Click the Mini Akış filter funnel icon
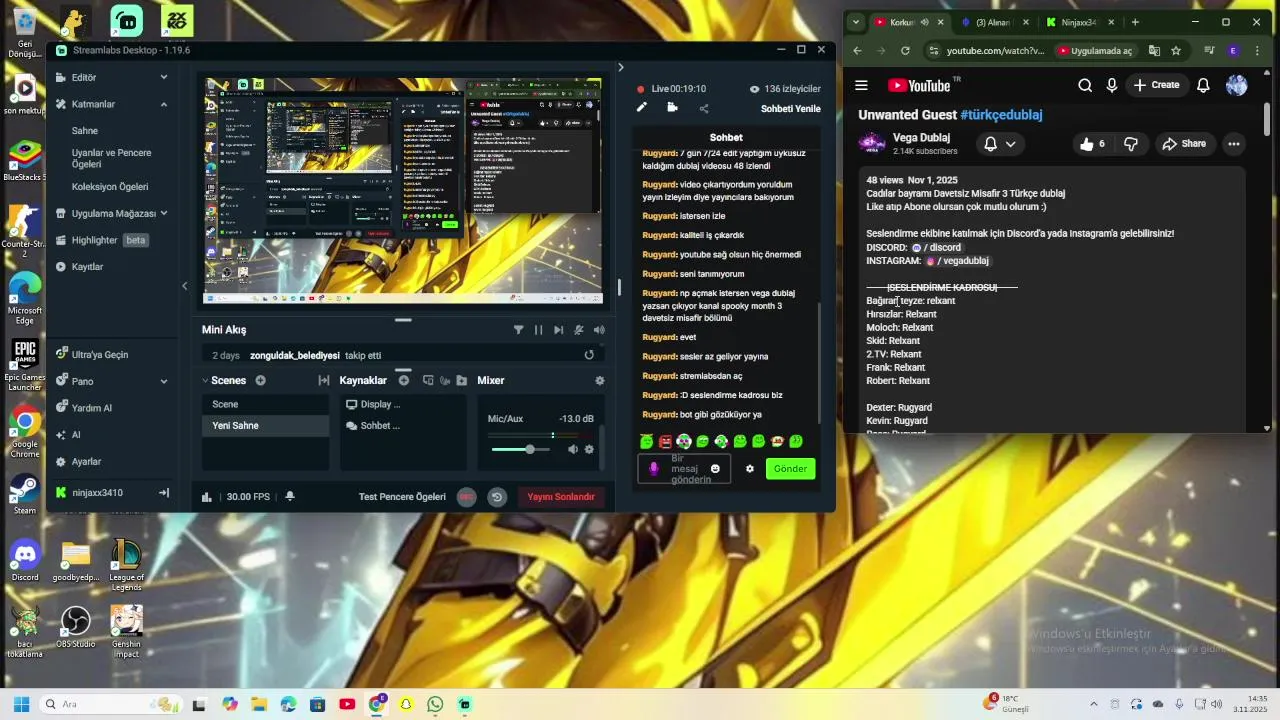Viewport: 1280px width, 720px height. (518, 329)
